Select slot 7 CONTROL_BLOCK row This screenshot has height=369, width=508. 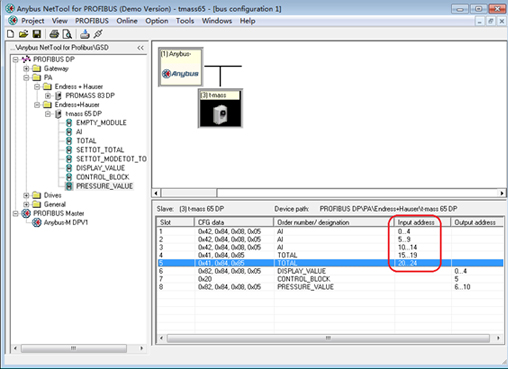point(330,279)
